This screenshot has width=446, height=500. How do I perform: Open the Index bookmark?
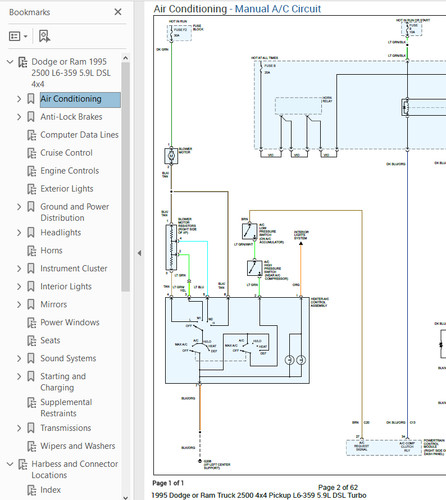click(50, 490)
